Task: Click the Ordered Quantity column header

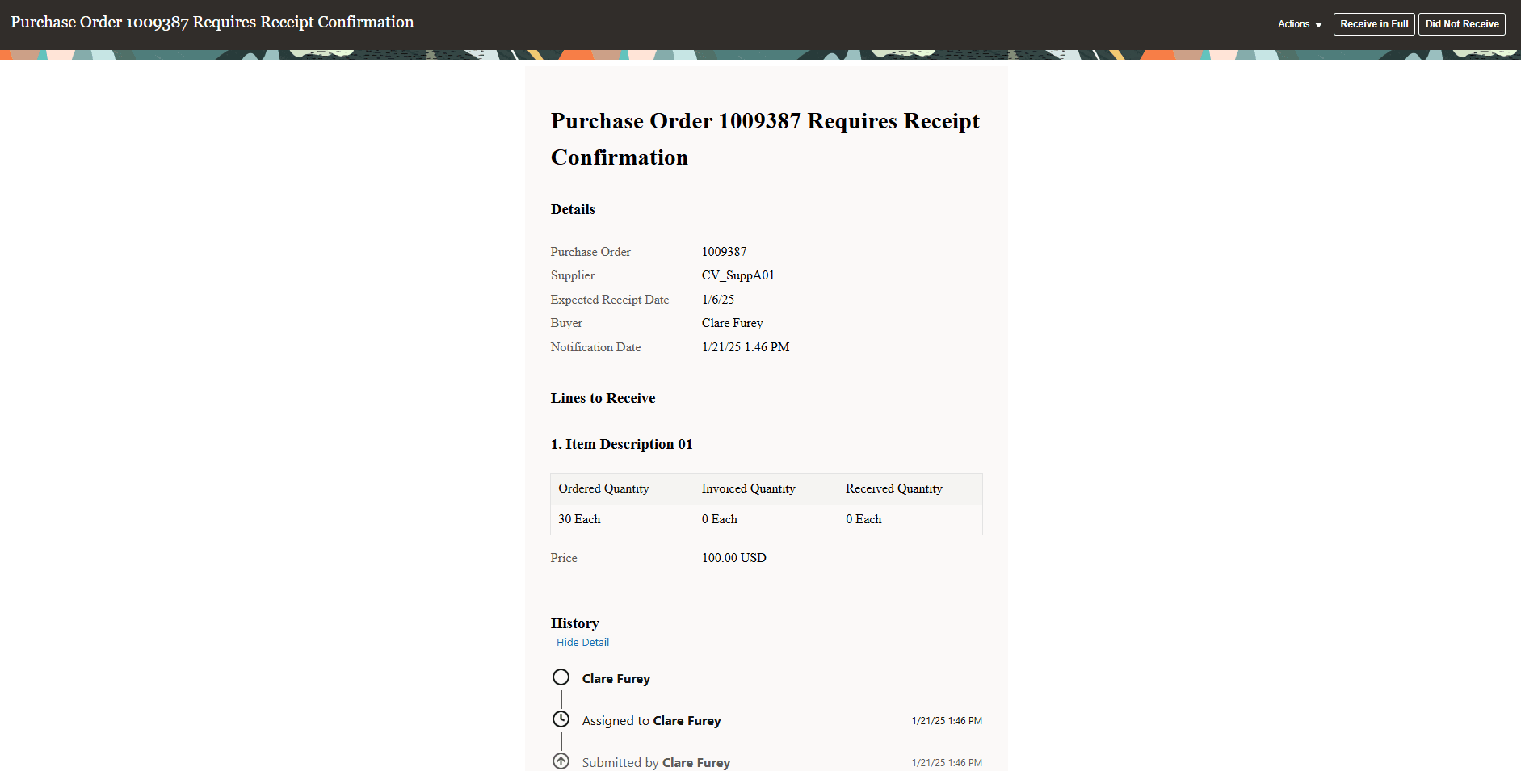Action: [603, 488]
